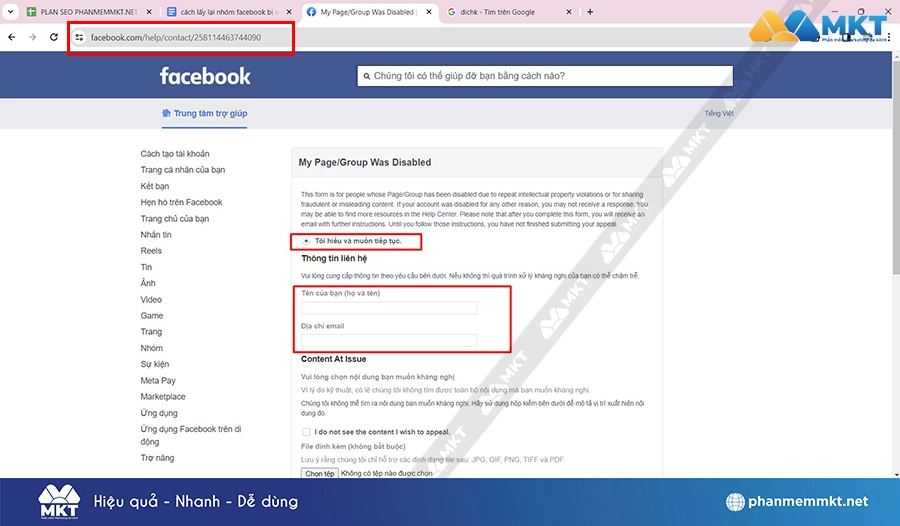Click the browser forward arrow

point(33,37)
